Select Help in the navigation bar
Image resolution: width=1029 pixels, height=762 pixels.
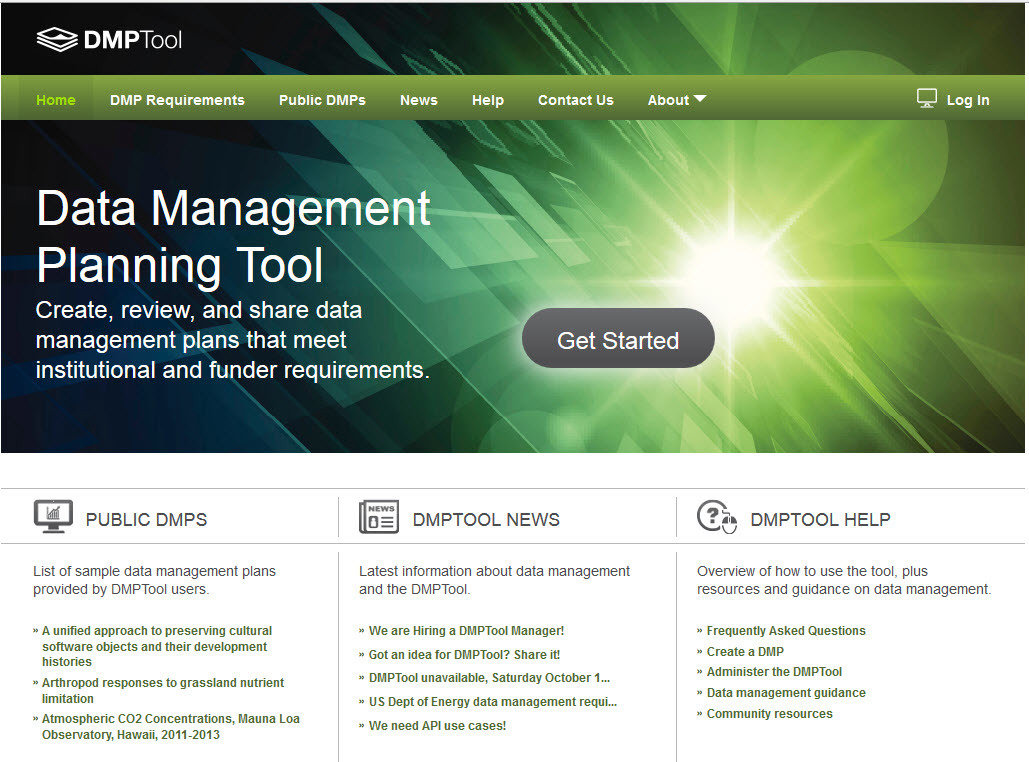pyautogui.click(x=488, y=100)
